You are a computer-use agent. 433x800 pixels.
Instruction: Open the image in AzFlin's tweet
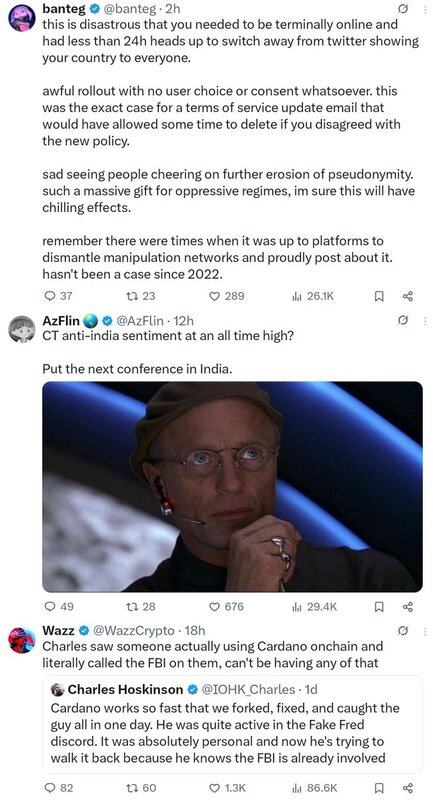tap(232, 487)
